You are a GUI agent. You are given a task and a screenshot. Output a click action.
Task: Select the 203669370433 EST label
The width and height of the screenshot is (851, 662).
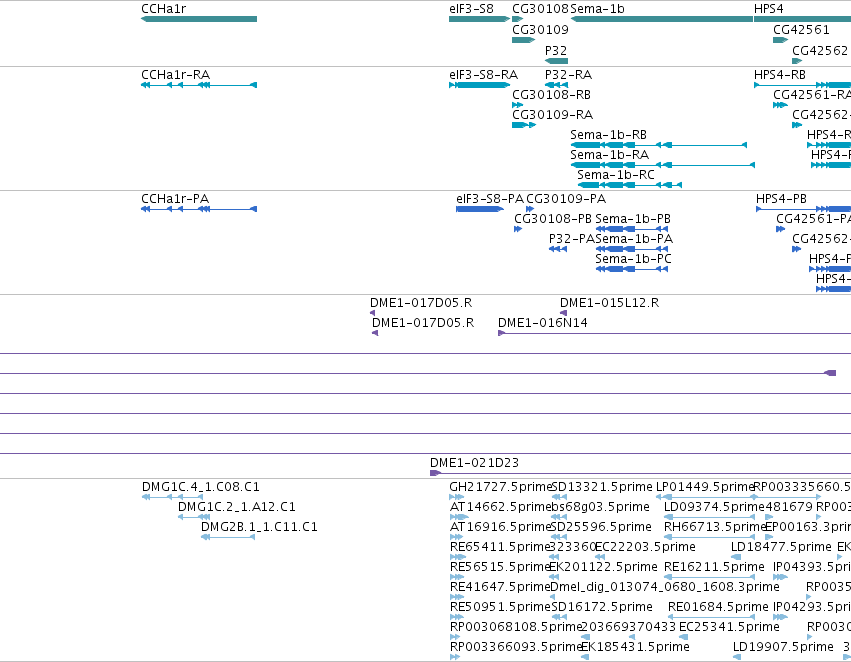tap(628, 627)
